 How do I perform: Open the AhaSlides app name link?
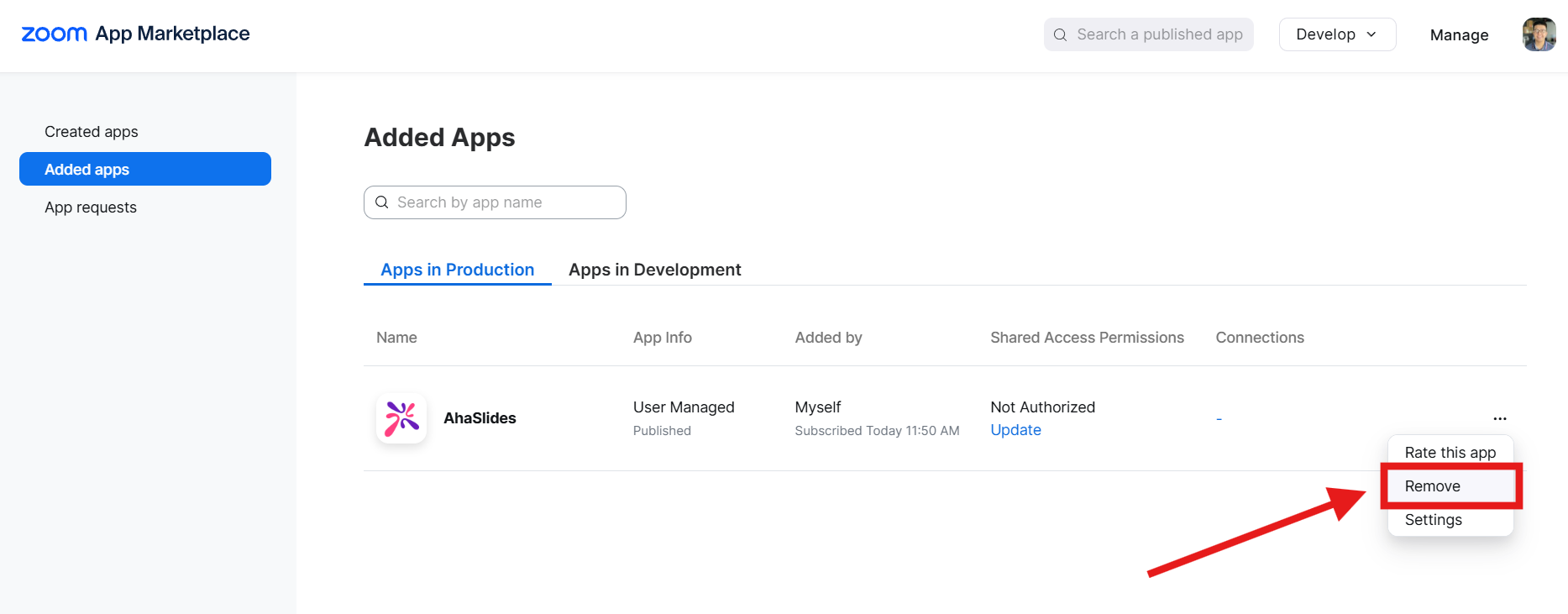pyautogui.click(x=480, y=418)
